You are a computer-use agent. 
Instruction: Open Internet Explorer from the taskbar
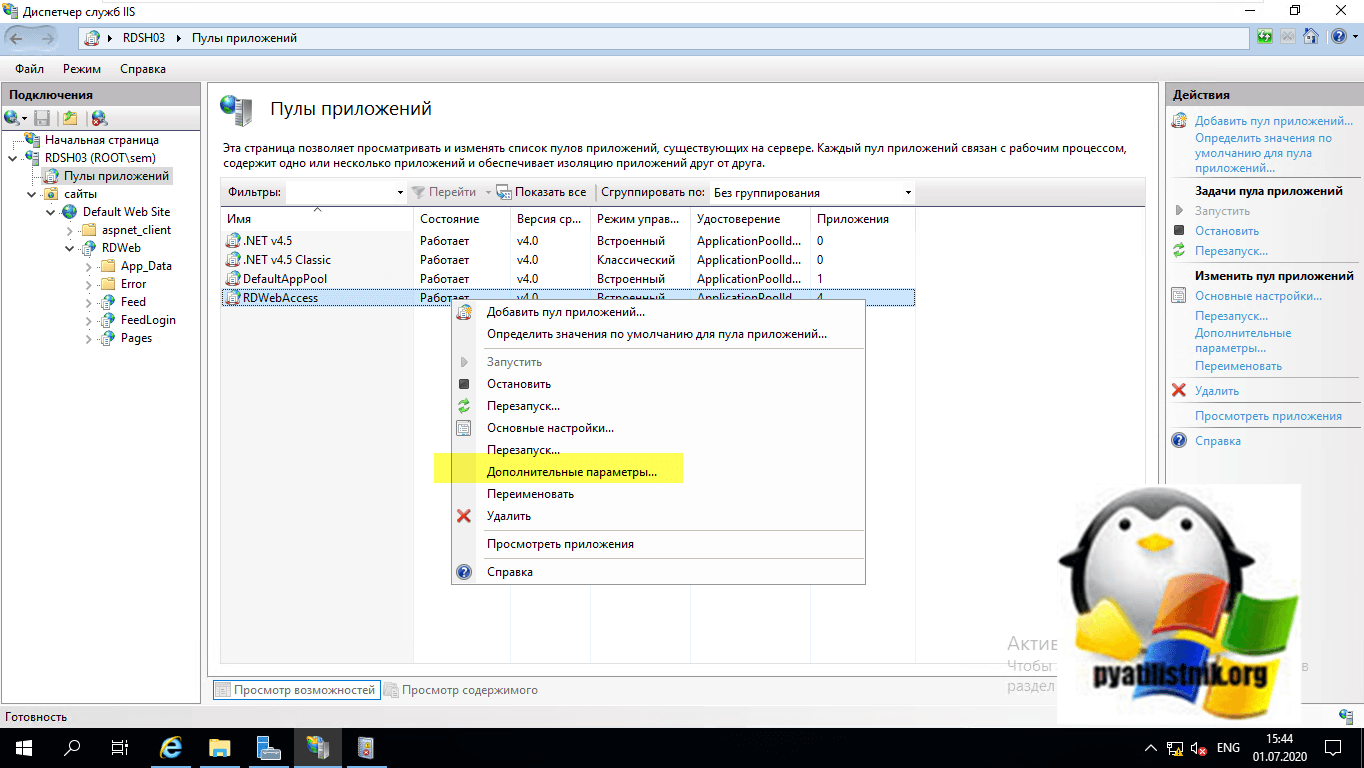pos(172,747)
